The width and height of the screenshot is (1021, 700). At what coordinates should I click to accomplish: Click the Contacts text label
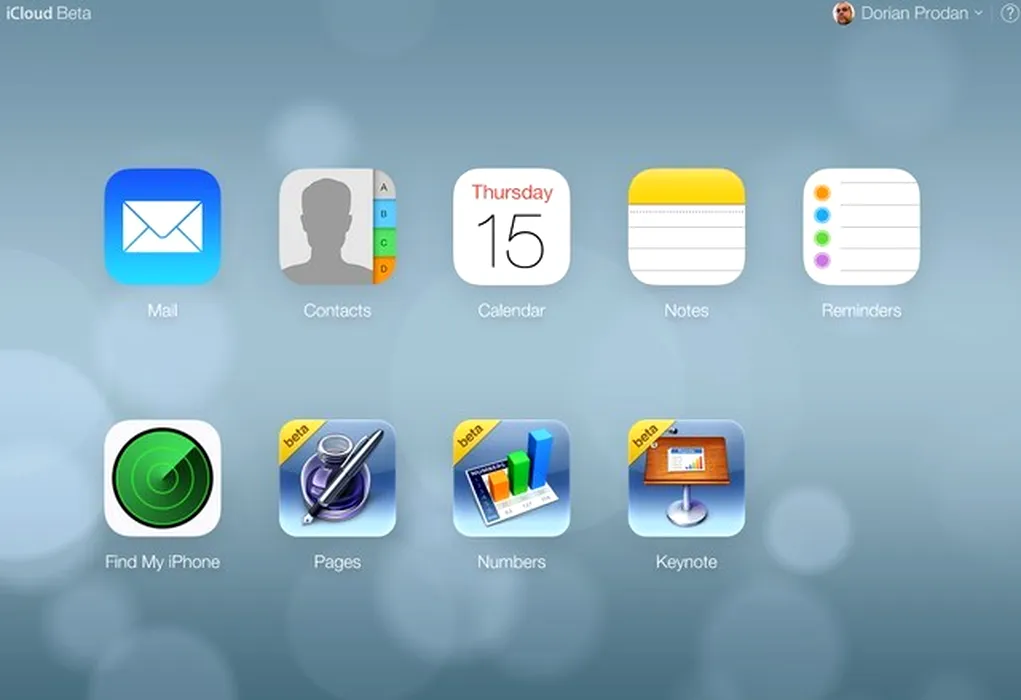click(337, 311)
